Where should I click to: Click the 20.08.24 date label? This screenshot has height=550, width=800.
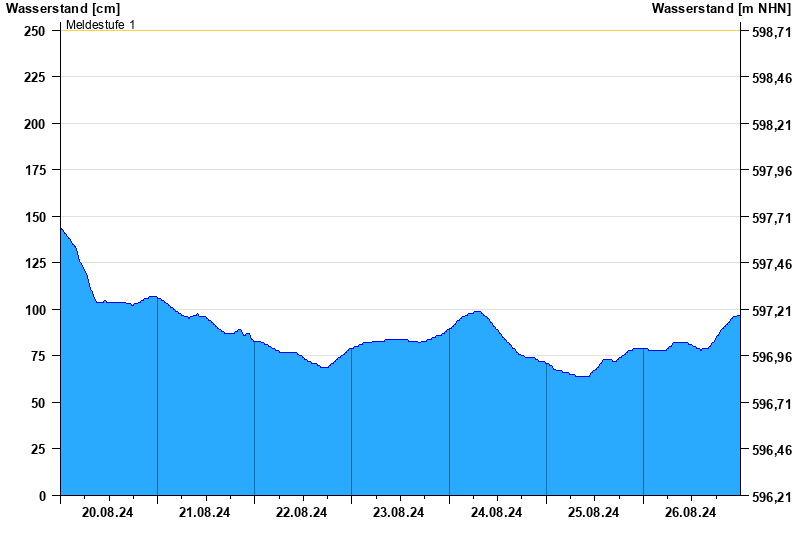click(108, 513)
